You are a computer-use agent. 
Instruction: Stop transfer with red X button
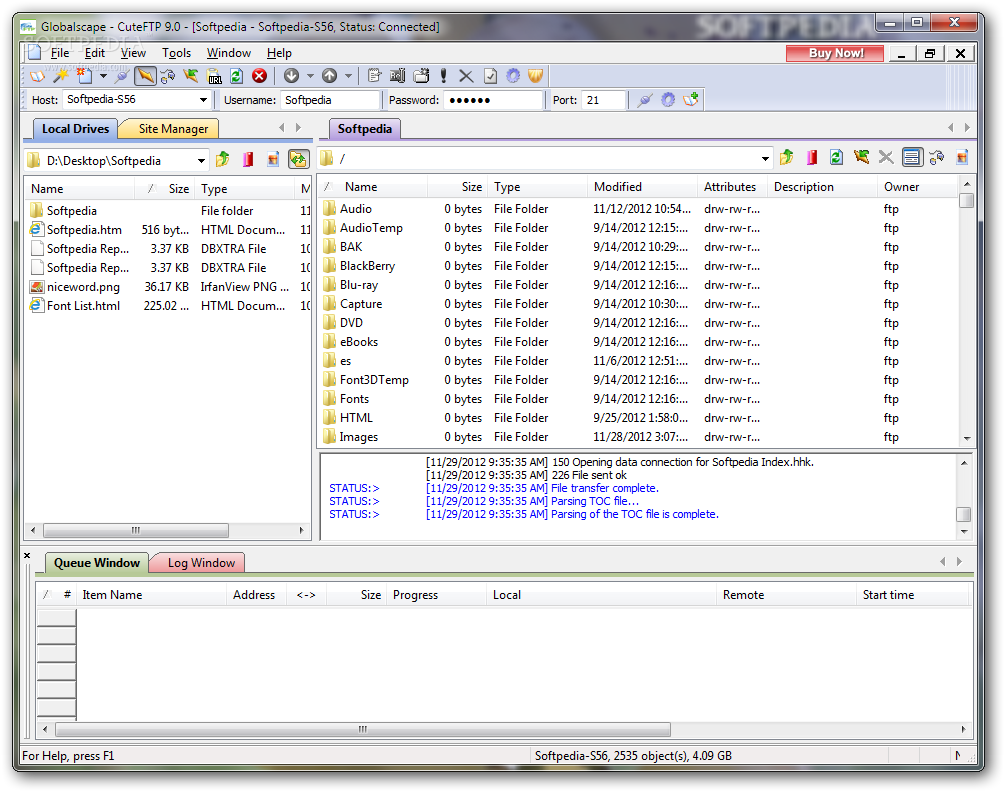click(259, 76)
